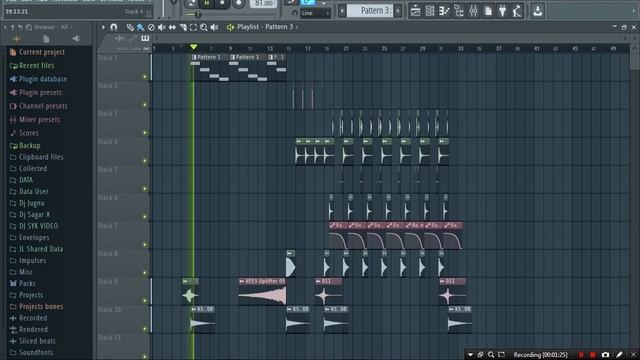Click the transport record button
This screenshot has width=640, height=360.
(x=238, y=3)
